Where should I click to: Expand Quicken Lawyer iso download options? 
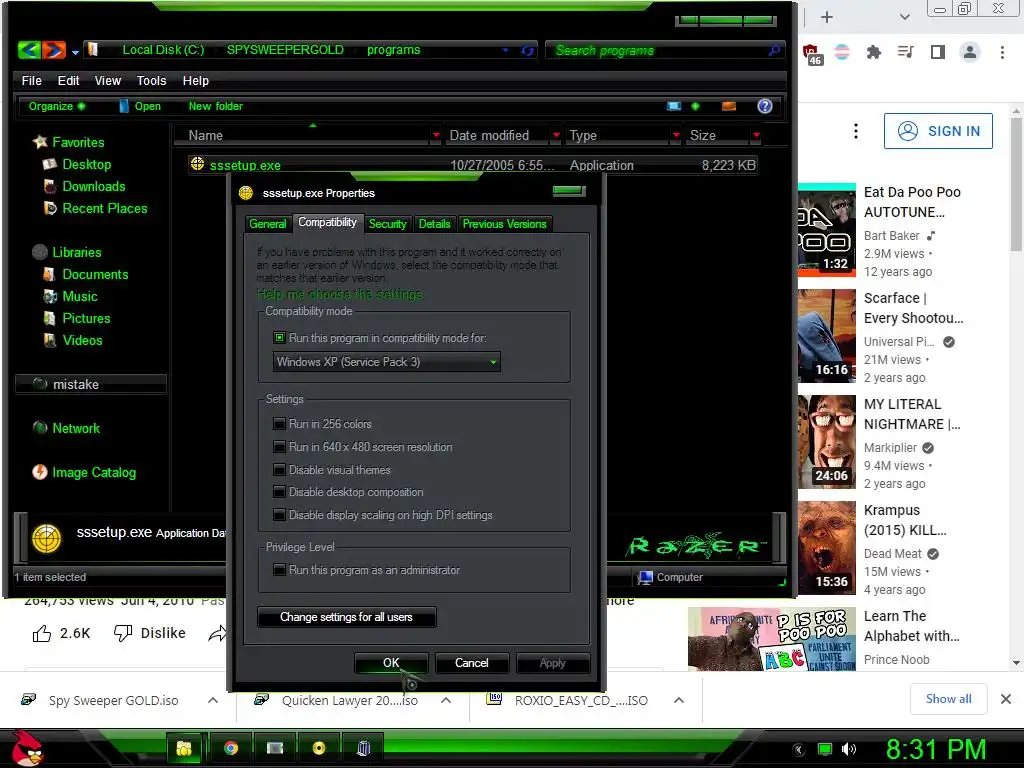point(446,700)
